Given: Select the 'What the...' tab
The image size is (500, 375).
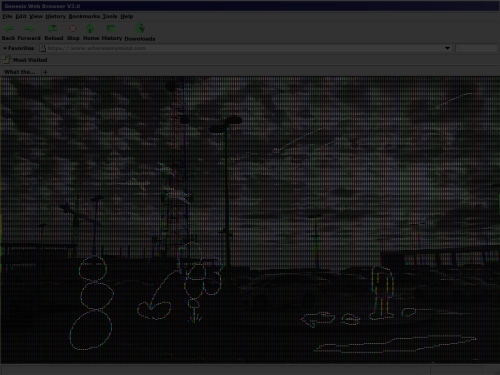Looking at the screenshot, I should [x=20, y=72].
